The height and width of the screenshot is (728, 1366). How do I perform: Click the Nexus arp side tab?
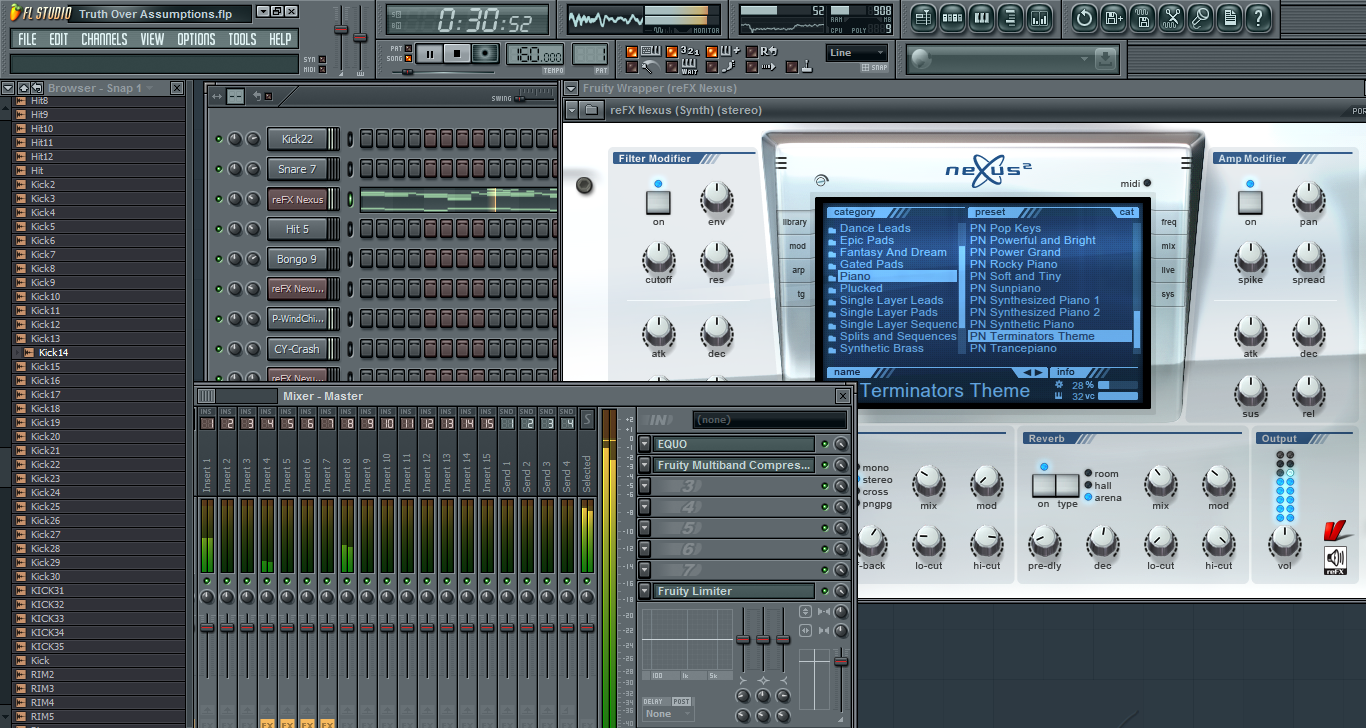click(798, 270)
